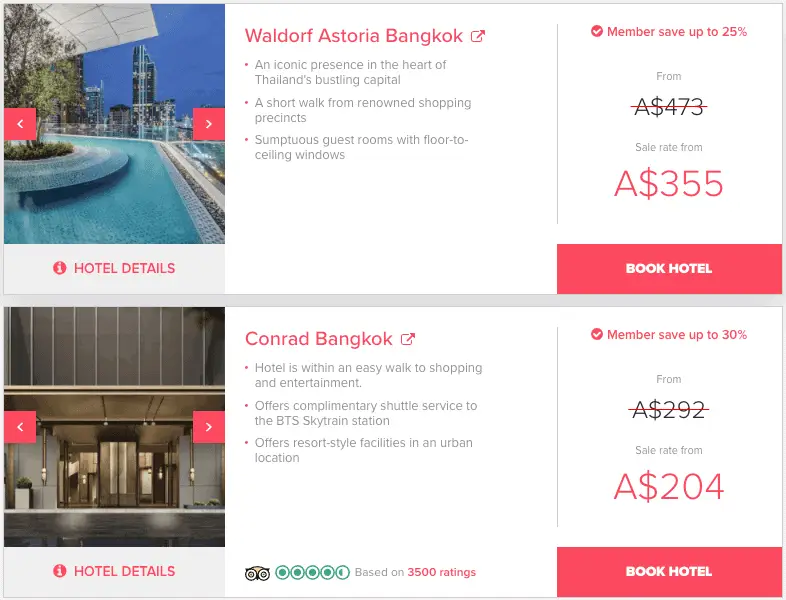Click the A$204 sale rate
The width and height of the screenshot is (786, 600).
tap(669, 486)
